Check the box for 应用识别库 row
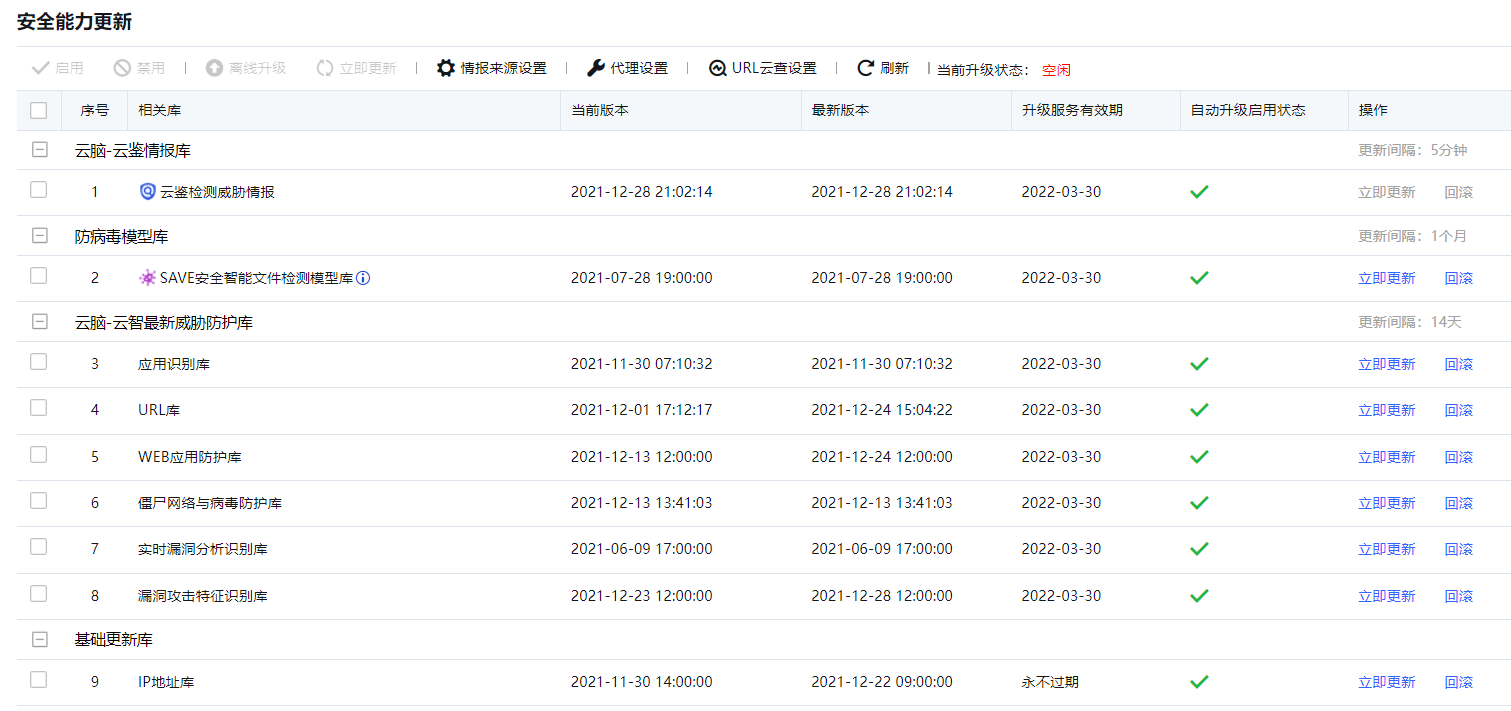 click(39, 362)
